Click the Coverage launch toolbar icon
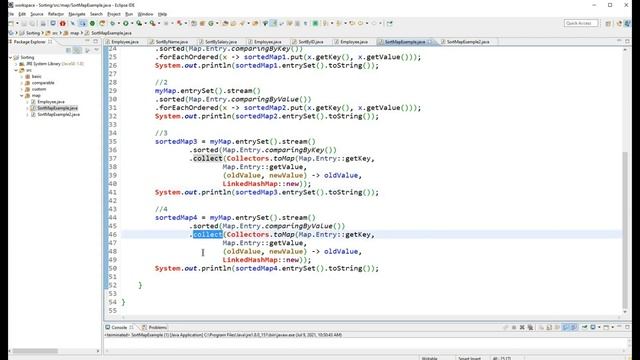Image resolution: width=640 pixels, height=360 pixels. 139,23
